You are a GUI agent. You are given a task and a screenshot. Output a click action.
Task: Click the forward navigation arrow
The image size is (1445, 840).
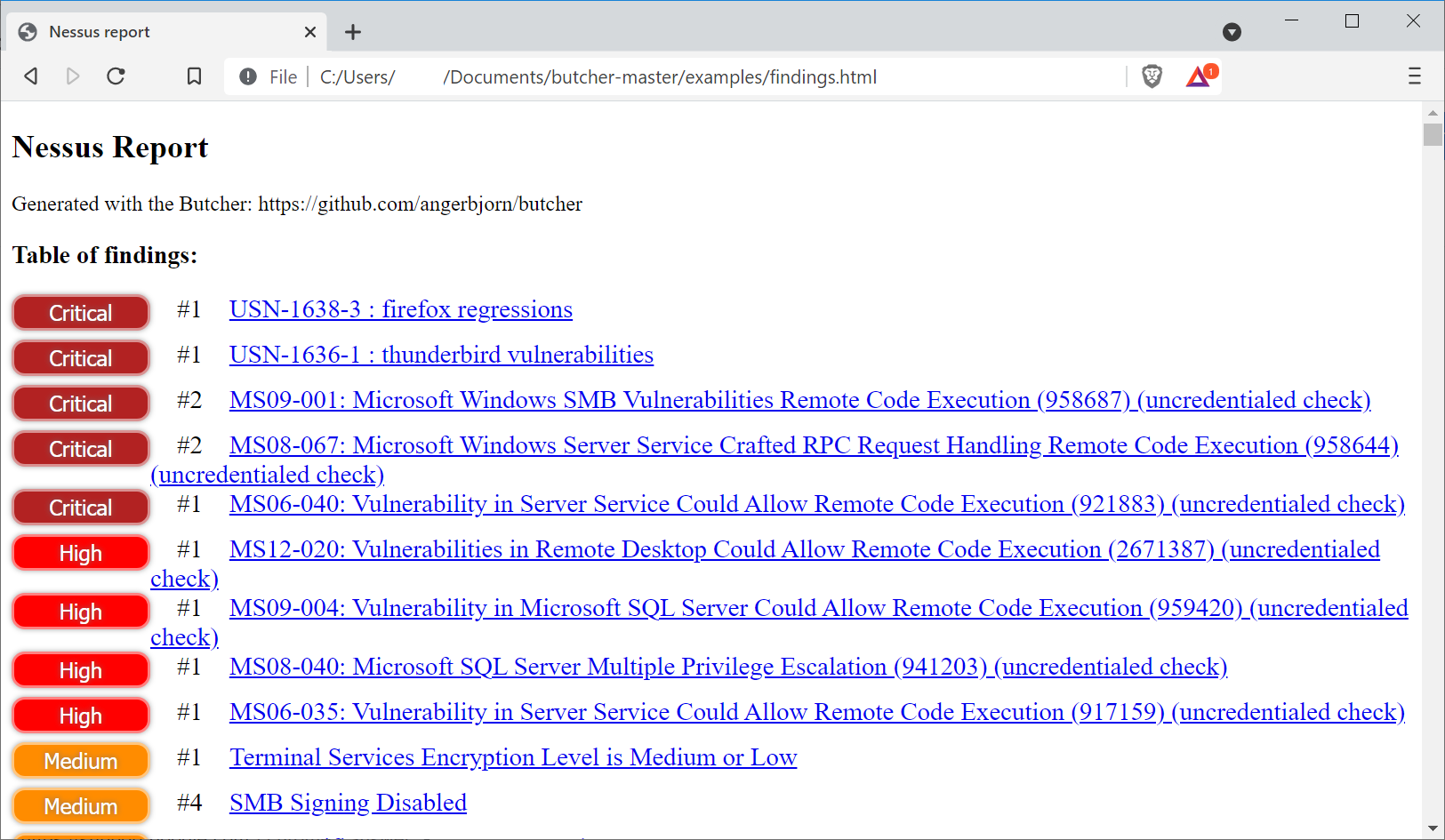73,76
